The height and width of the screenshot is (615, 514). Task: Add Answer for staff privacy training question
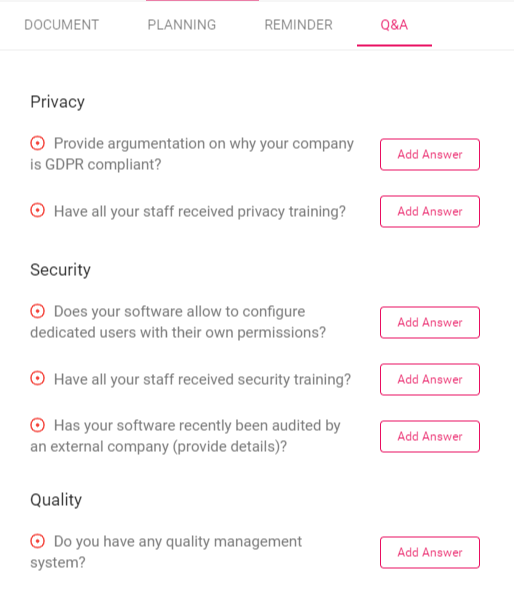[x=430, y=211]
